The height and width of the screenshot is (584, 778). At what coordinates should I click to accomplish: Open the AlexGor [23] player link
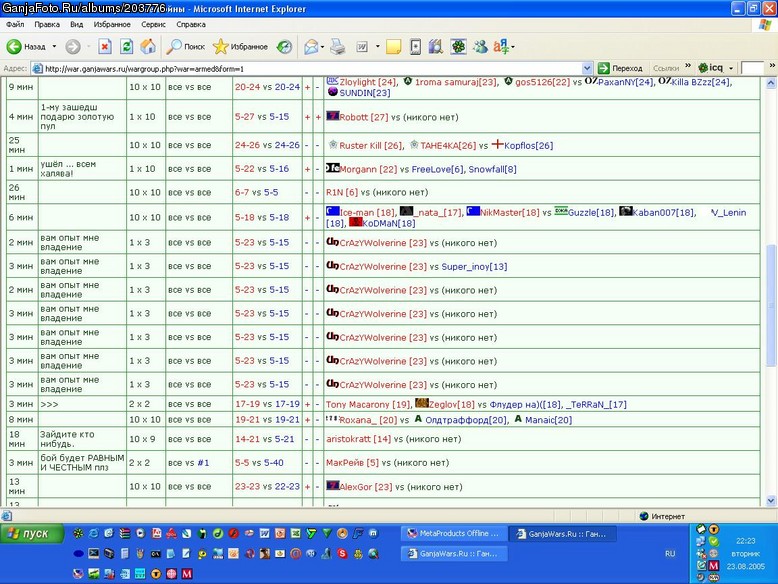coord(366,487)
